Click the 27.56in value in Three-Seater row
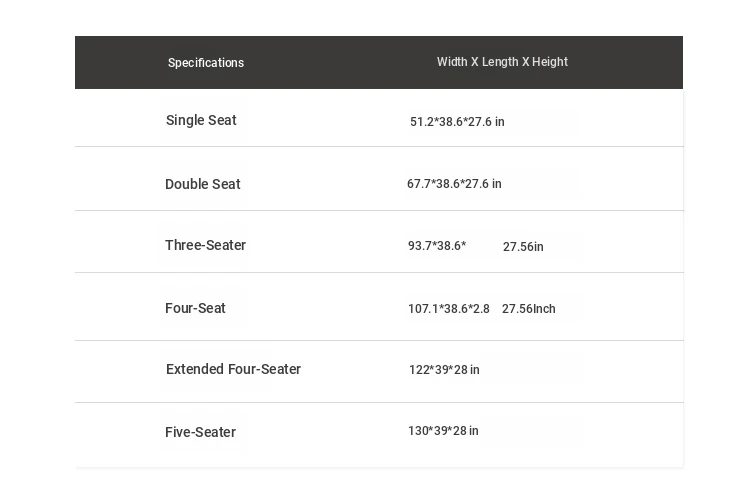 523,247
